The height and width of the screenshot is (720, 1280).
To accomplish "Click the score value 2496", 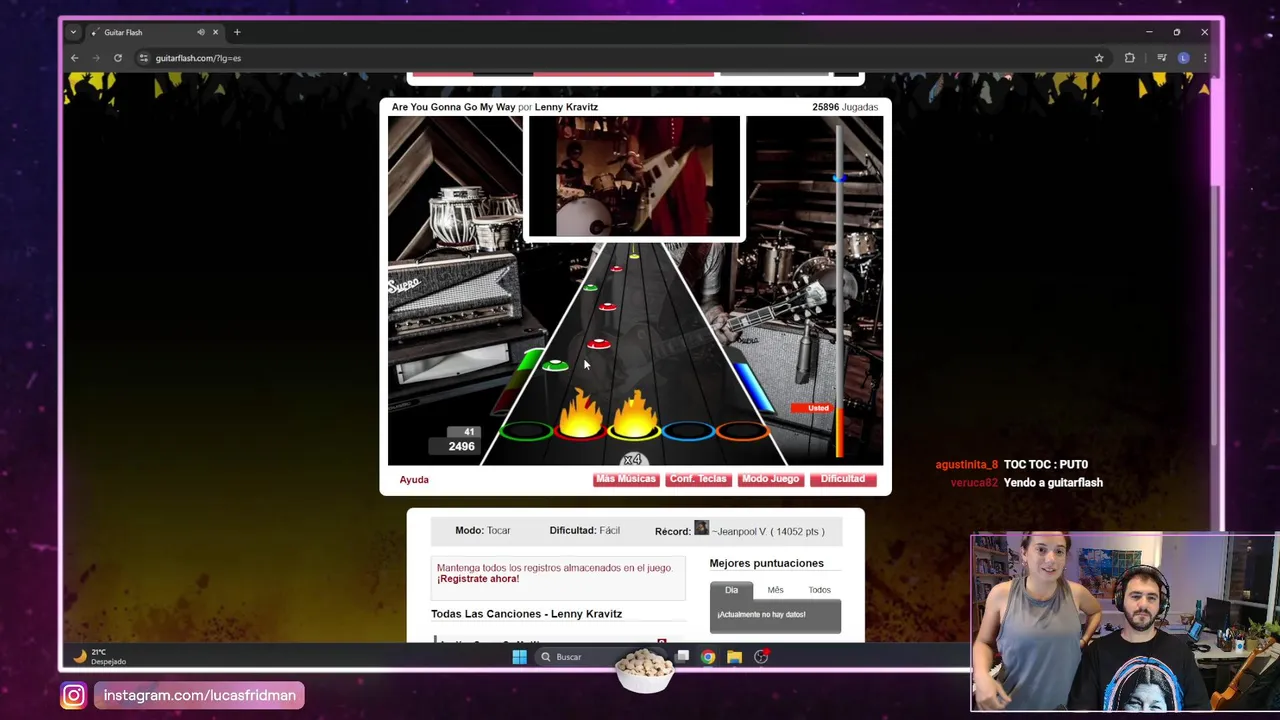I will (x=461, y=446).
